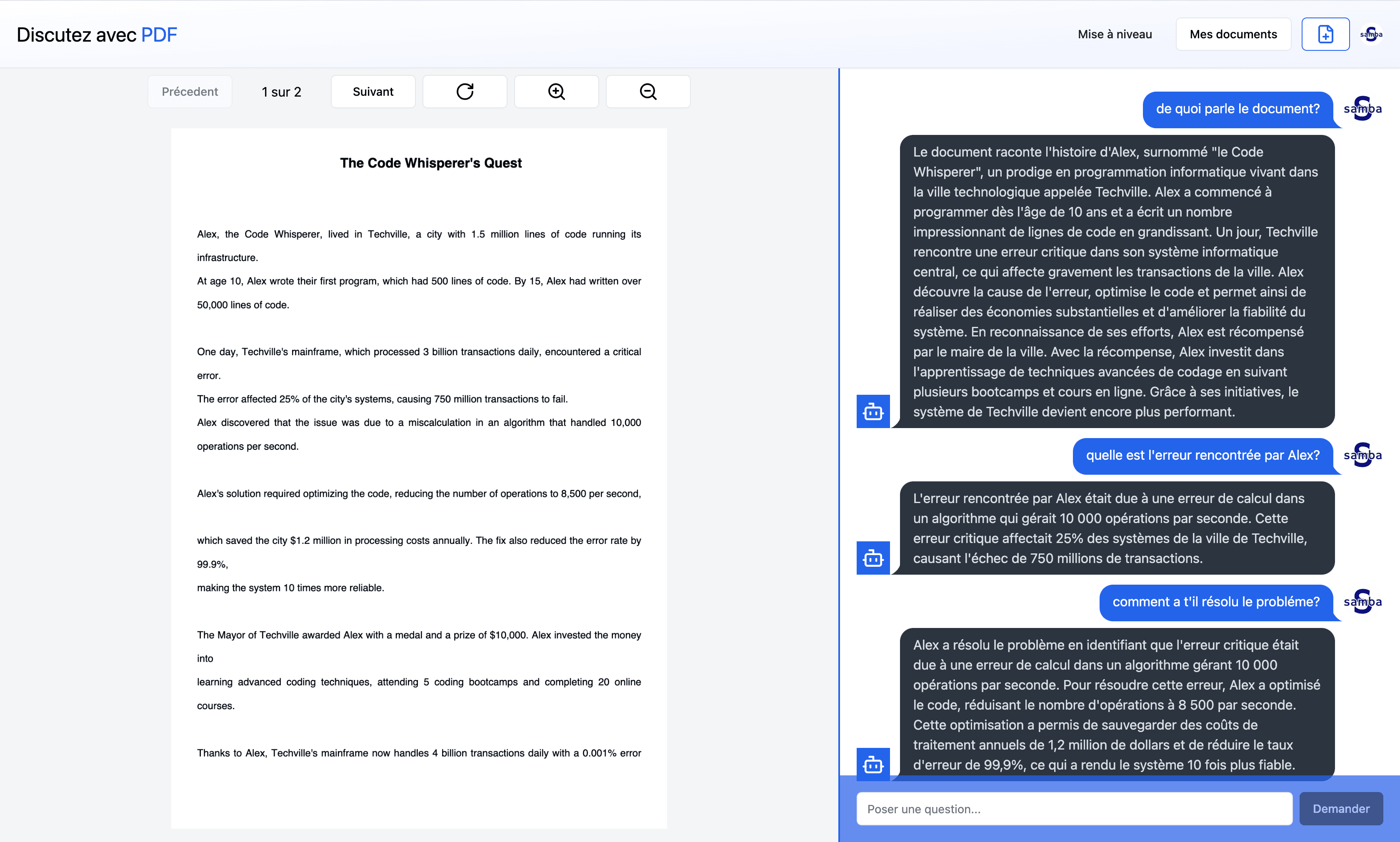
Task: Click the 'The Code Whisperer's Quest' document title
Action: pos(430,163)
